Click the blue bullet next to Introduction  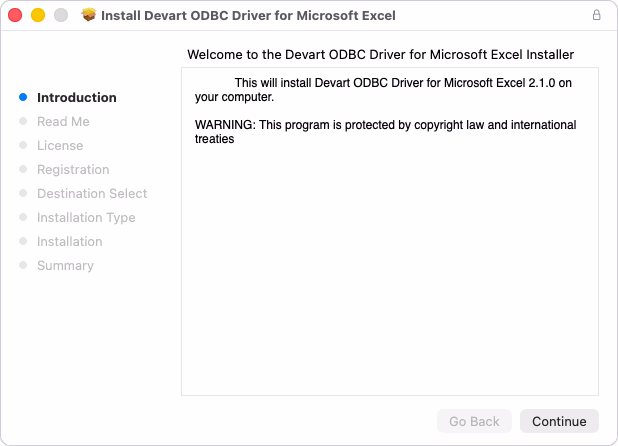23,97
